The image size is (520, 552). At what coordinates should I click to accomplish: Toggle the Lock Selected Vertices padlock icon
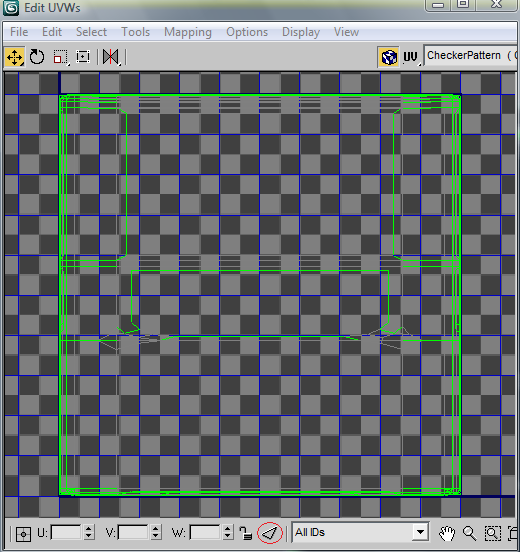245,533
